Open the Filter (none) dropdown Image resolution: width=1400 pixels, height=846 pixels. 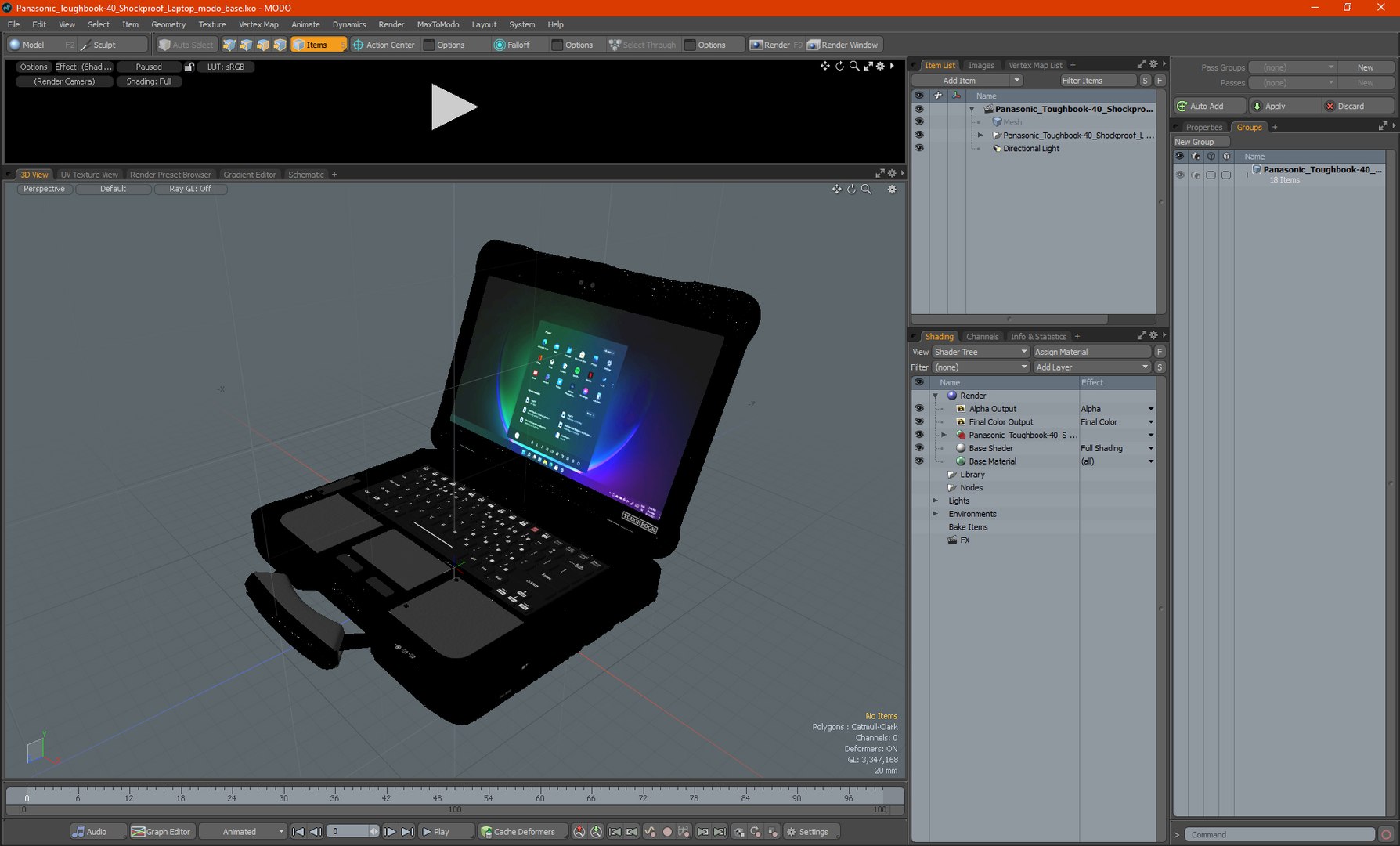(981, 367)
